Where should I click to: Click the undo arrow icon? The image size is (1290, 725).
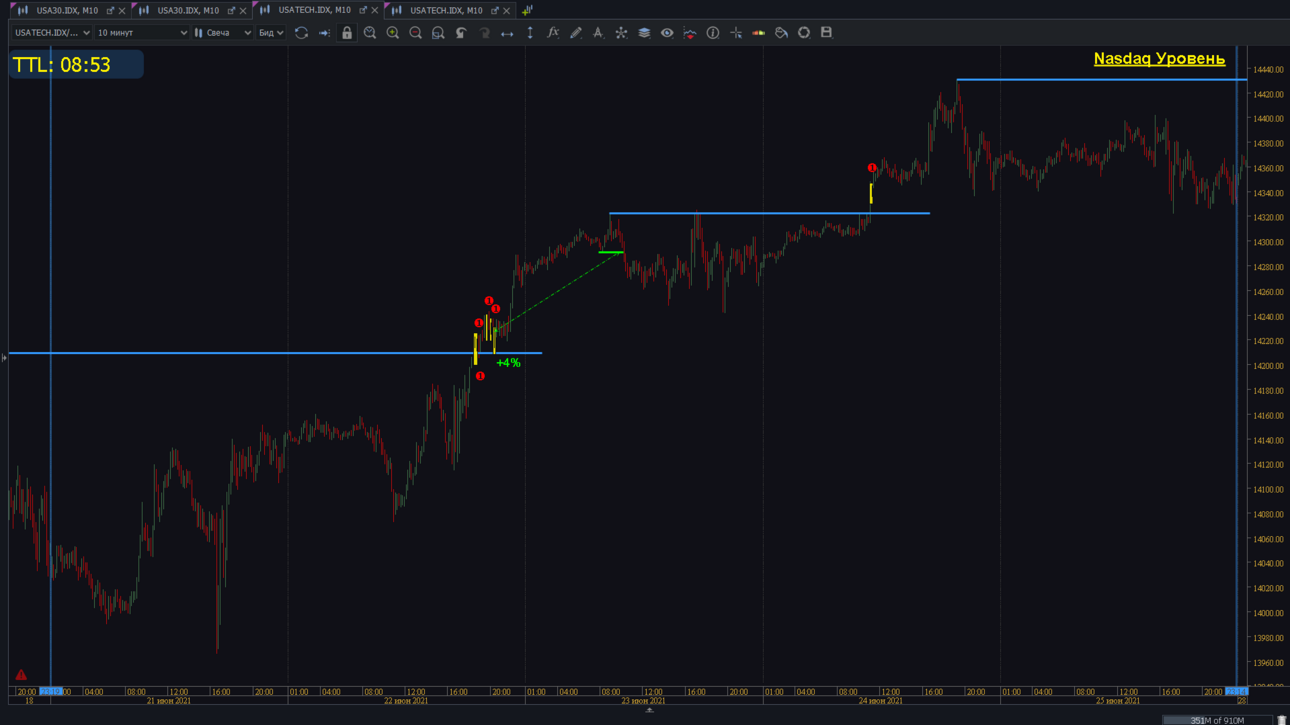[x=461, y=33]
